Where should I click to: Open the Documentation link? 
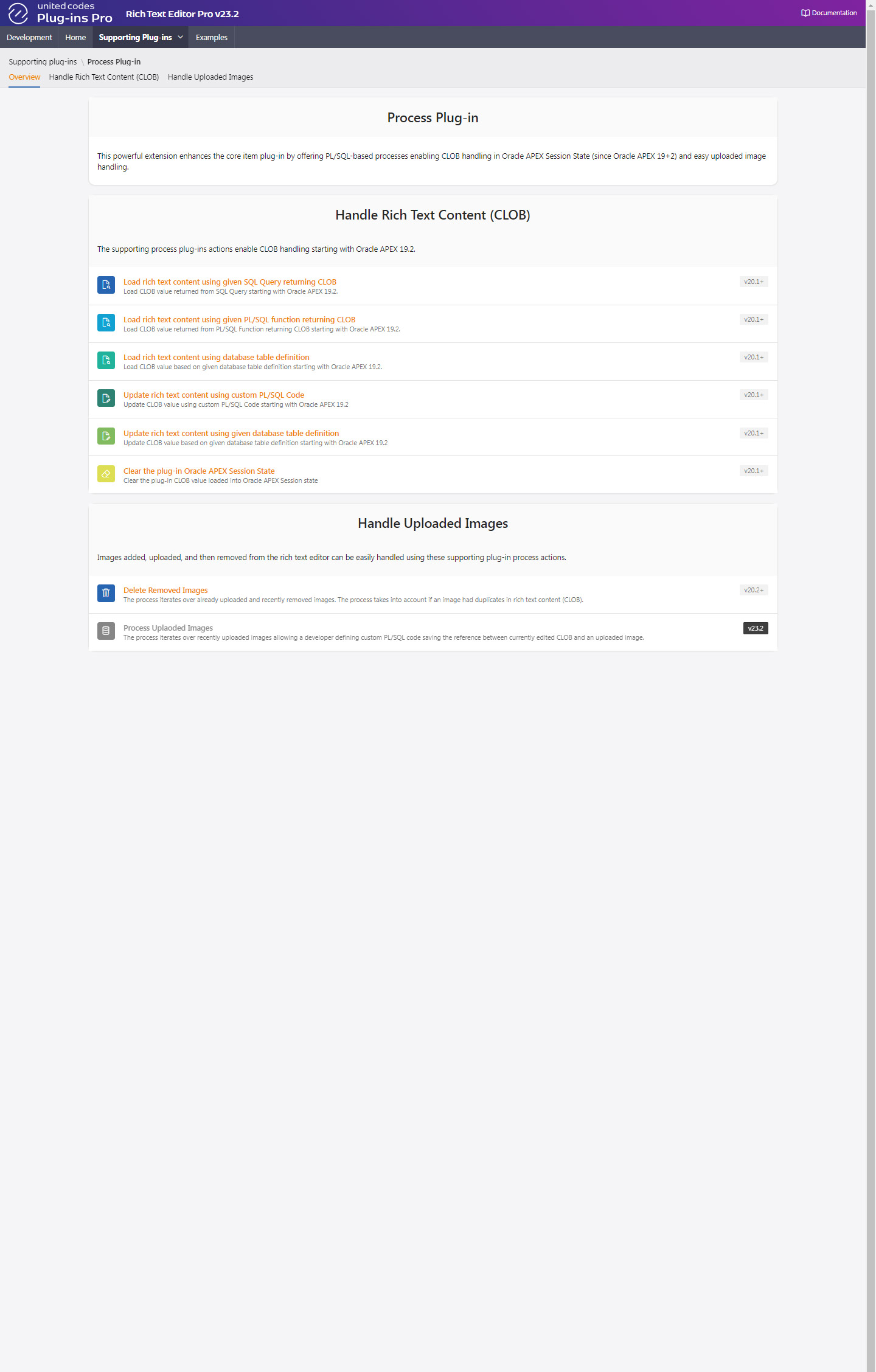pyautogui.click(x=829, y=13)
